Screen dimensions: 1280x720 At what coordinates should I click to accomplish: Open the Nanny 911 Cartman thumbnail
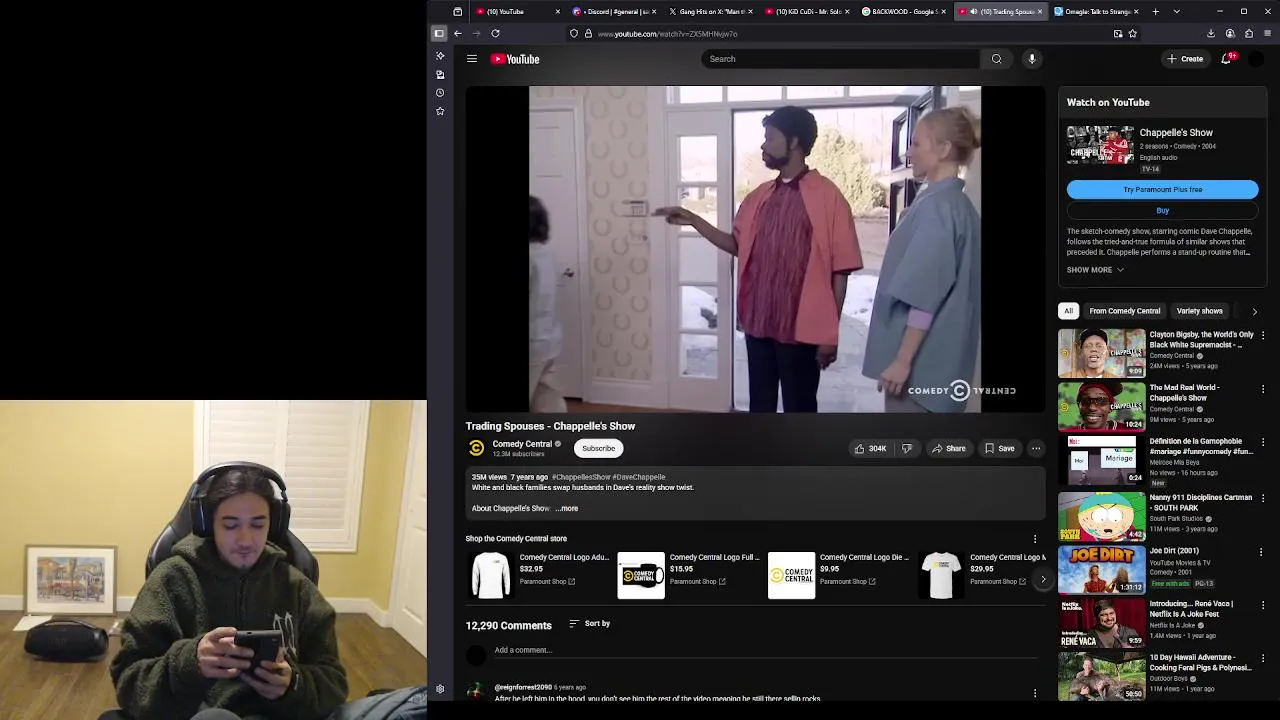tap(1101, 516)
